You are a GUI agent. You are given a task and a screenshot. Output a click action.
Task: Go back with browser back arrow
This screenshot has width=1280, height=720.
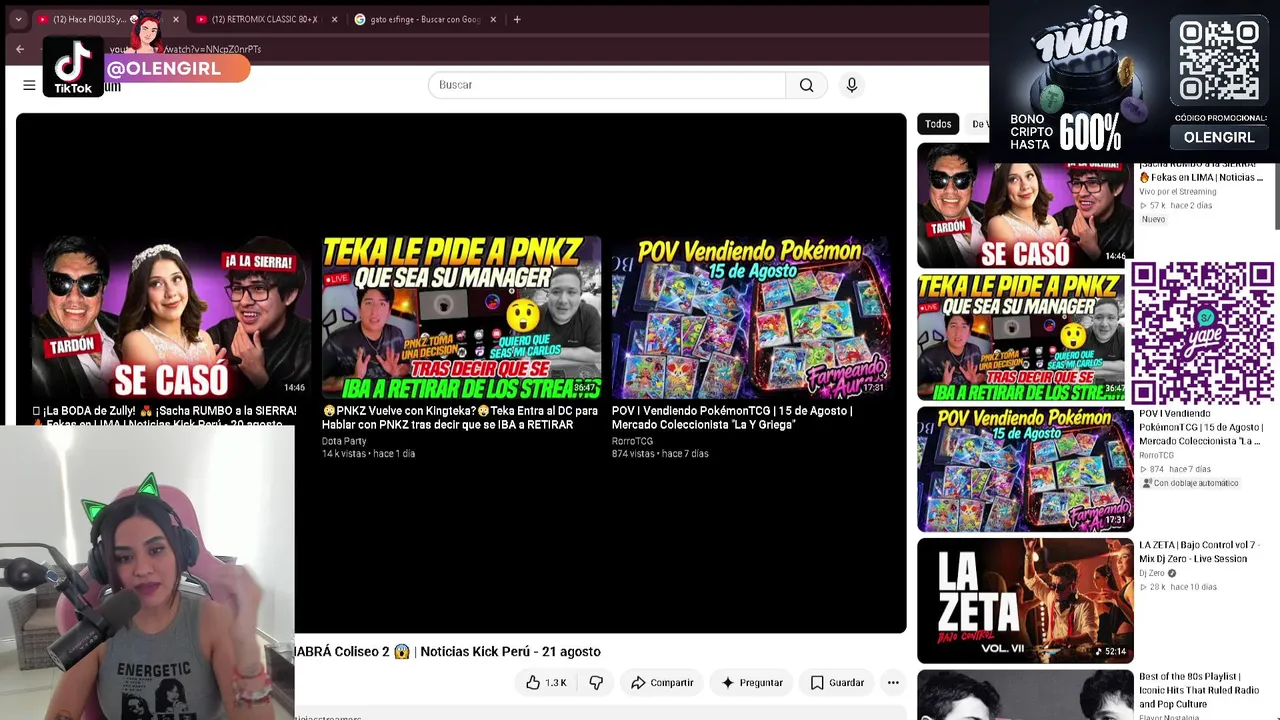click(20, 49)
